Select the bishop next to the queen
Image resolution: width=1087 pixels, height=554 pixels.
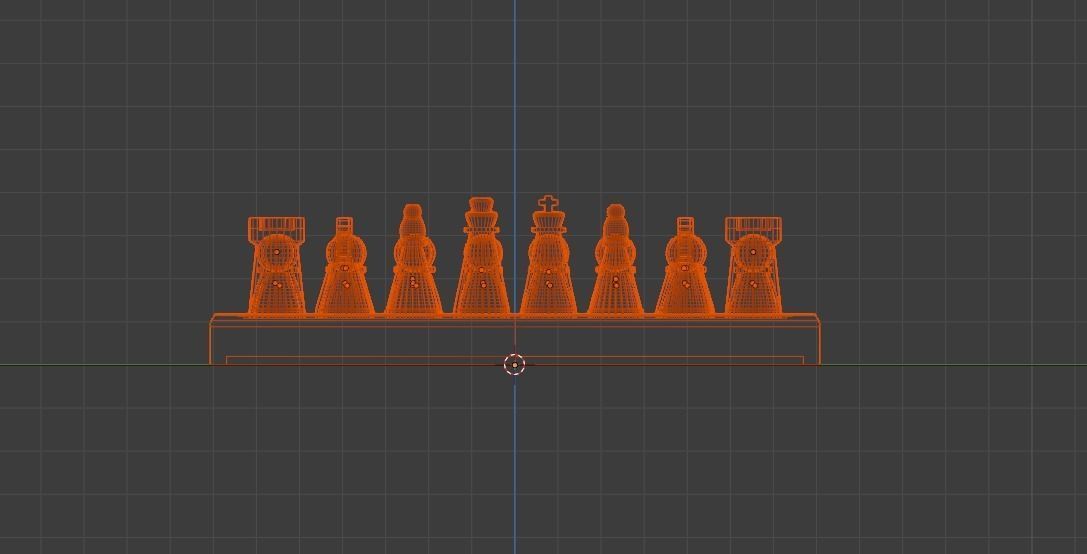413,260
